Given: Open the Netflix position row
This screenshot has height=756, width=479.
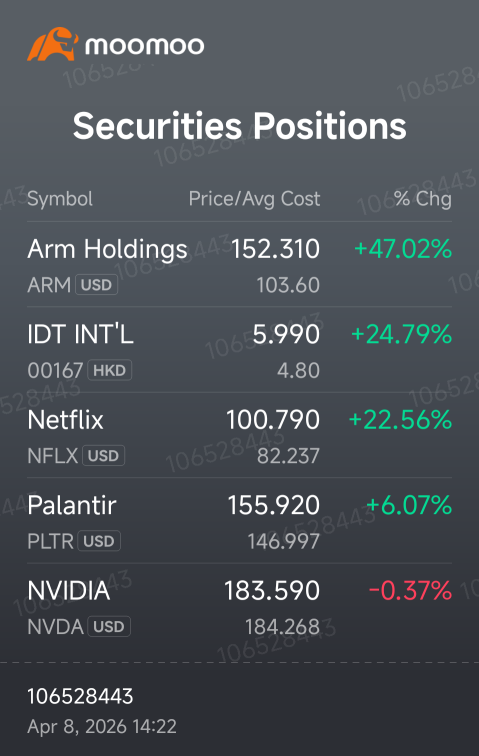Looking at the screenshot, I should [x=239, y=435].
